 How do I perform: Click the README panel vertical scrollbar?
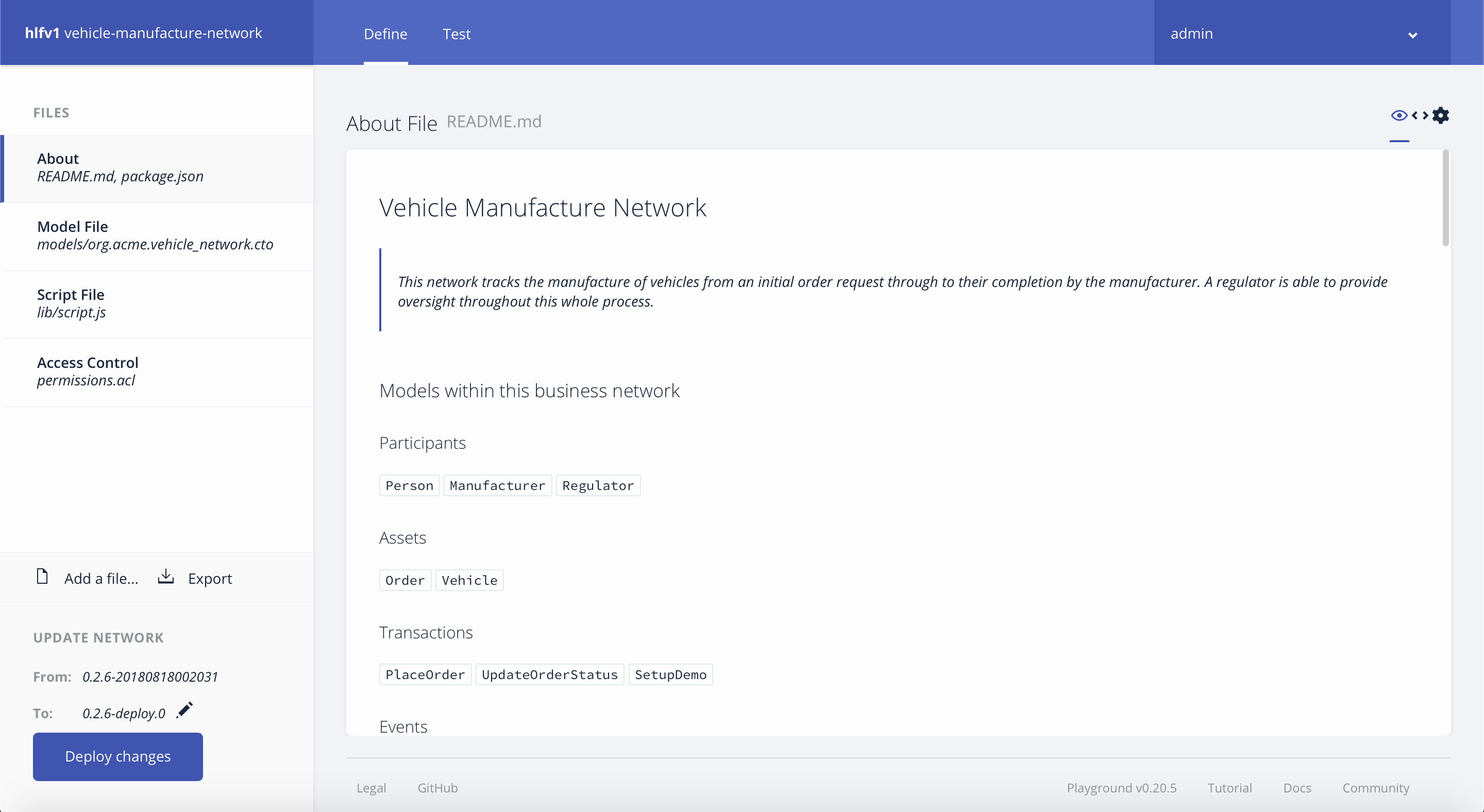coord(1445,199)
